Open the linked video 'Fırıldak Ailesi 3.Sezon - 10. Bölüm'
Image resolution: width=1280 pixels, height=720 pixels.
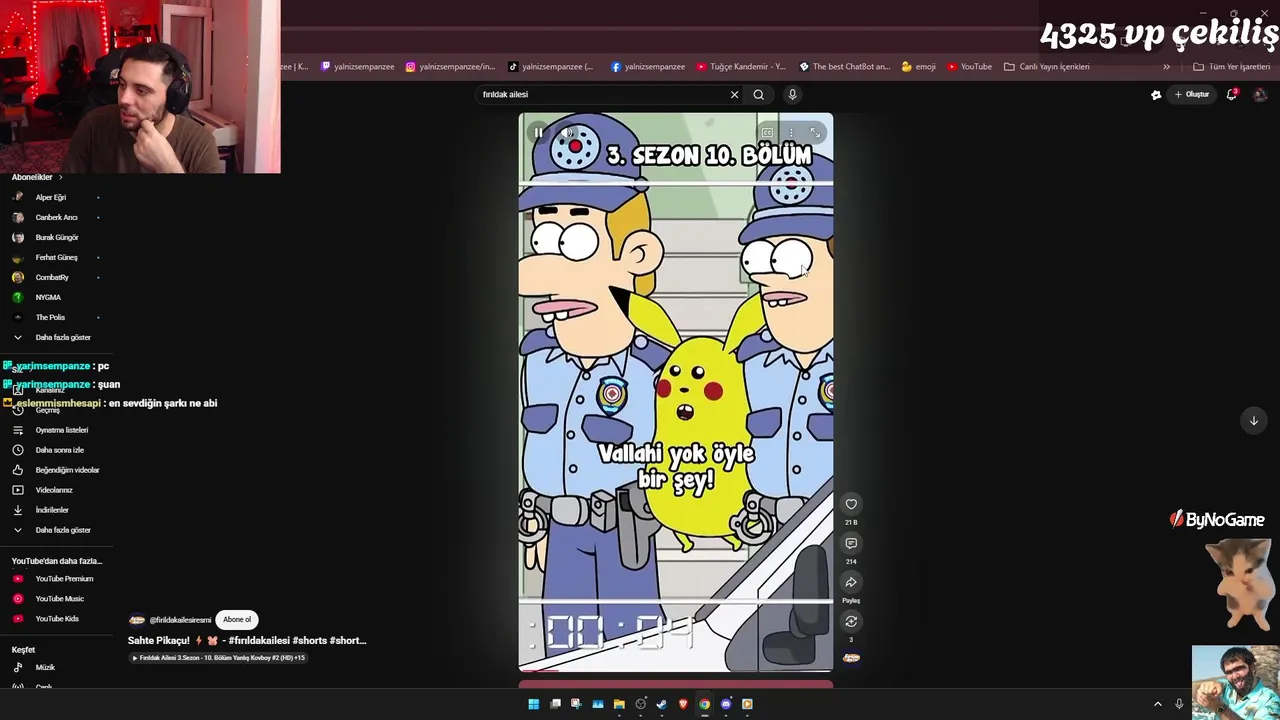(x=219, y=658)
